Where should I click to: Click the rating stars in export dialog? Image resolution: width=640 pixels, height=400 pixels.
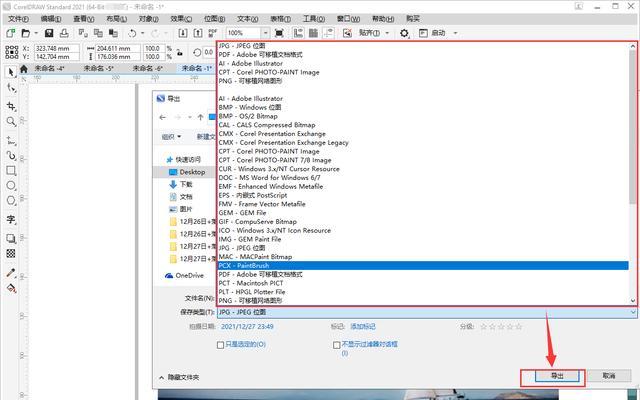point(501,327)
